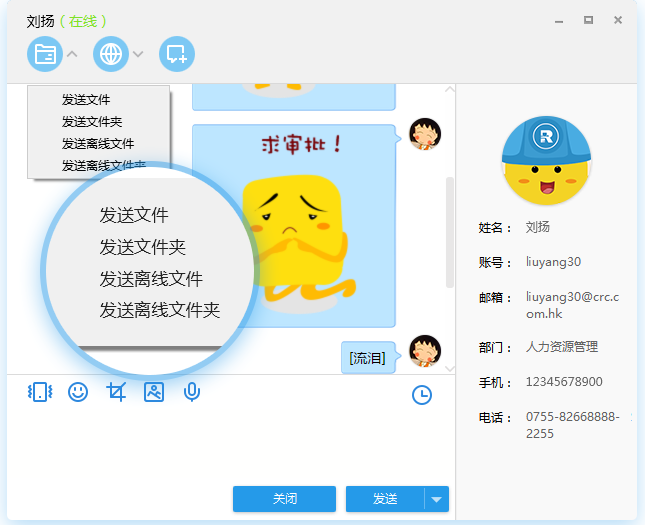Click the globe icon in the top toolbar

point(110,54)
